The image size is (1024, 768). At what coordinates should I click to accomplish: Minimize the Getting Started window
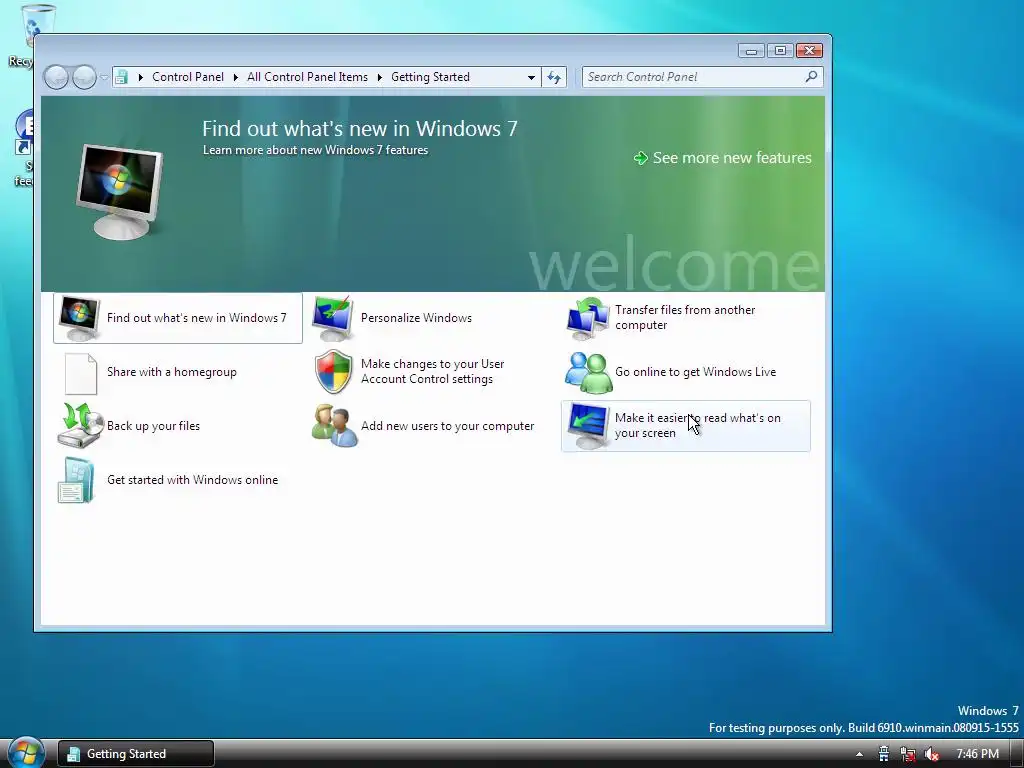752,51
